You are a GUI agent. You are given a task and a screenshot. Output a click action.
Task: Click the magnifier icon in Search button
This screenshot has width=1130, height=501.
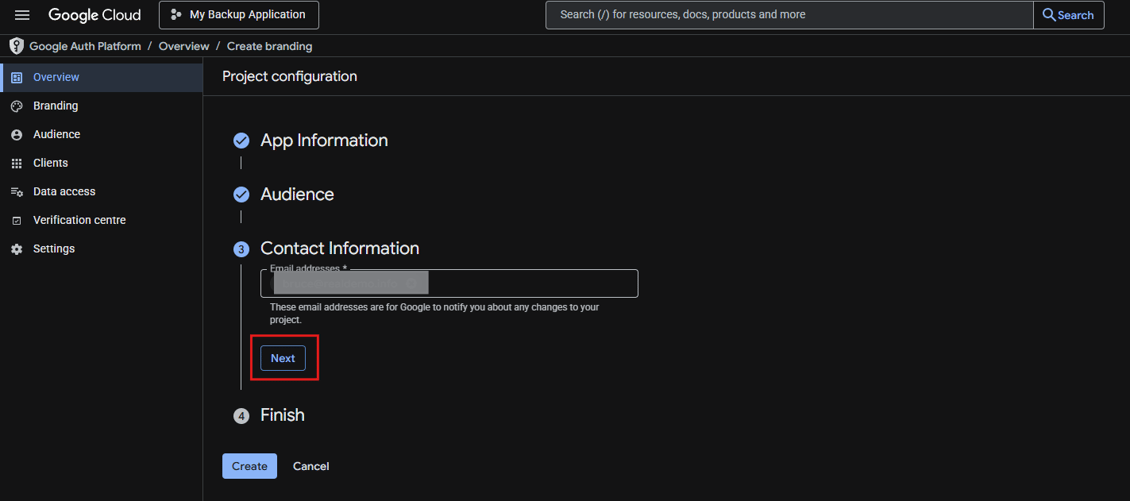pos(1049,14)
